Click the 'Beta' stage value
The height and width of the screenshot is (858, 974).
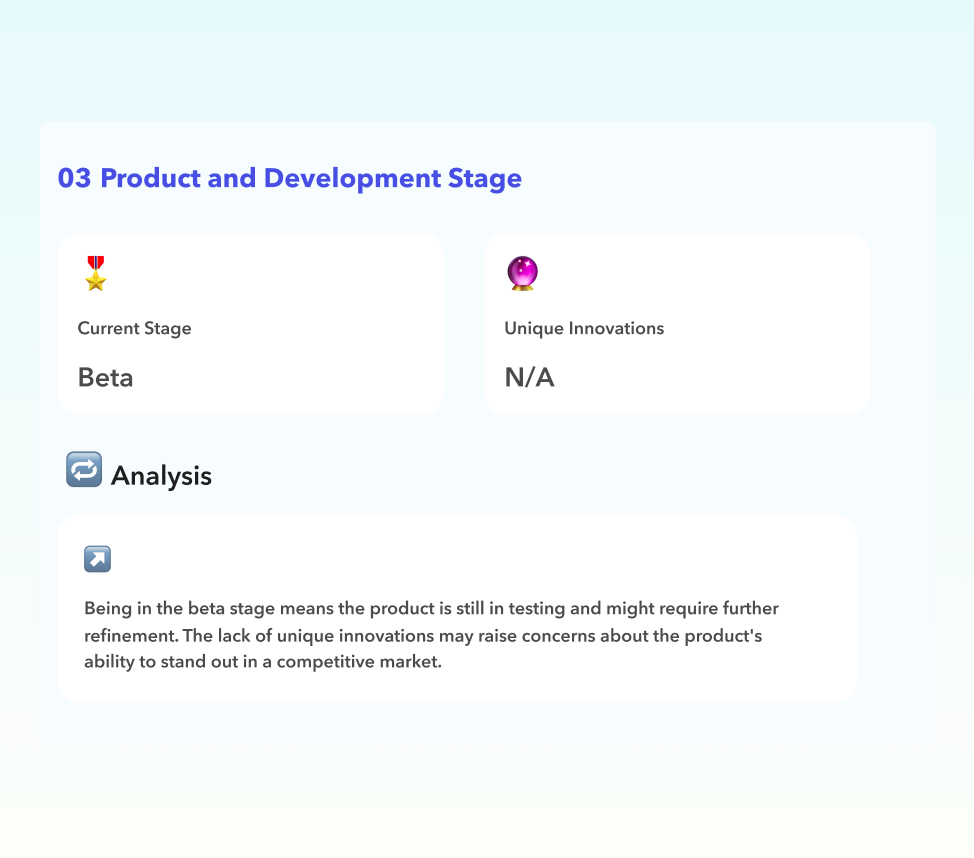tap(105, 377)
